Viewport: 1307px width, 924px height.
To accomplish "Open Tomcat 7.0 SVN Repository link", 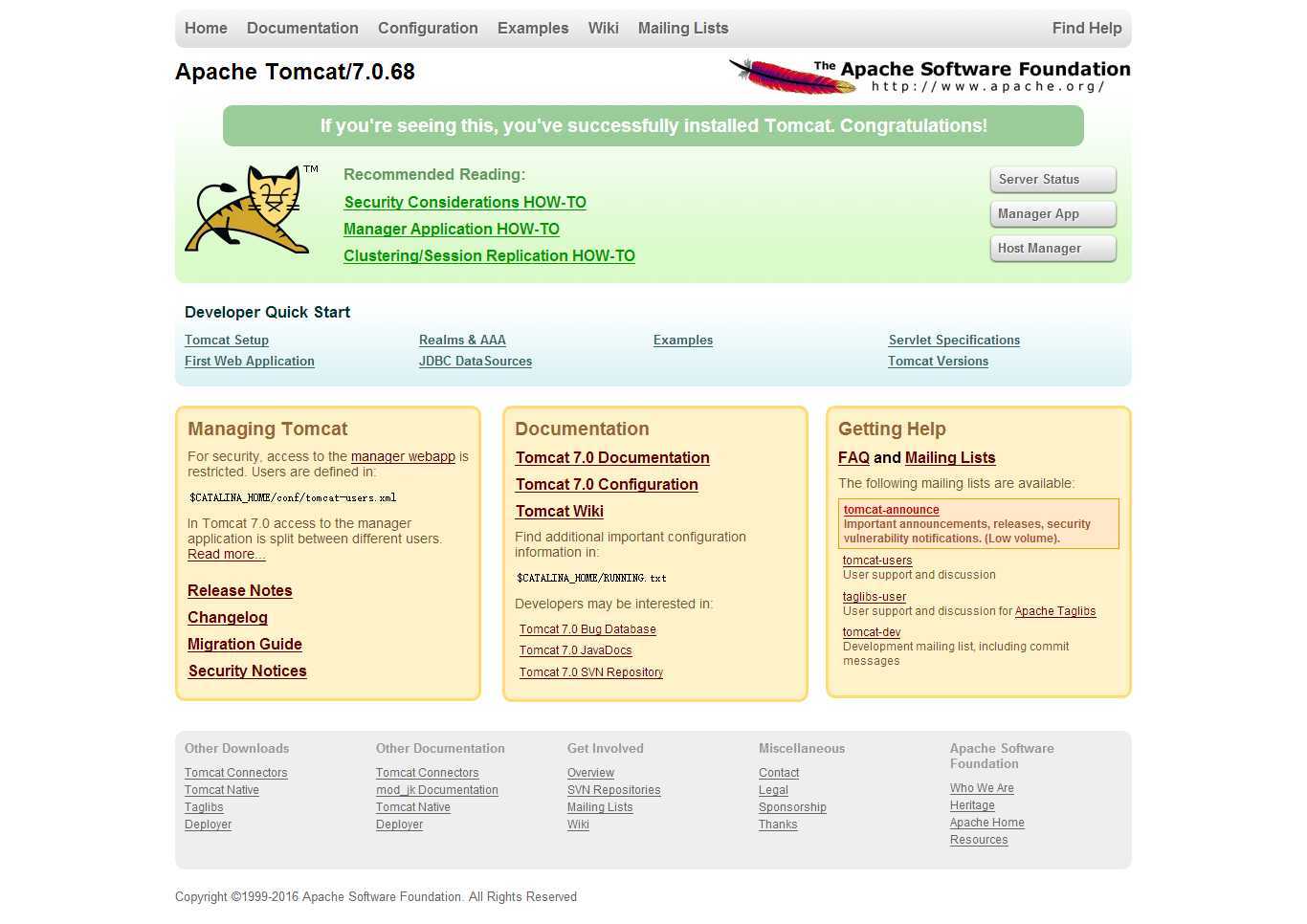I will click(x=591, y=673).
